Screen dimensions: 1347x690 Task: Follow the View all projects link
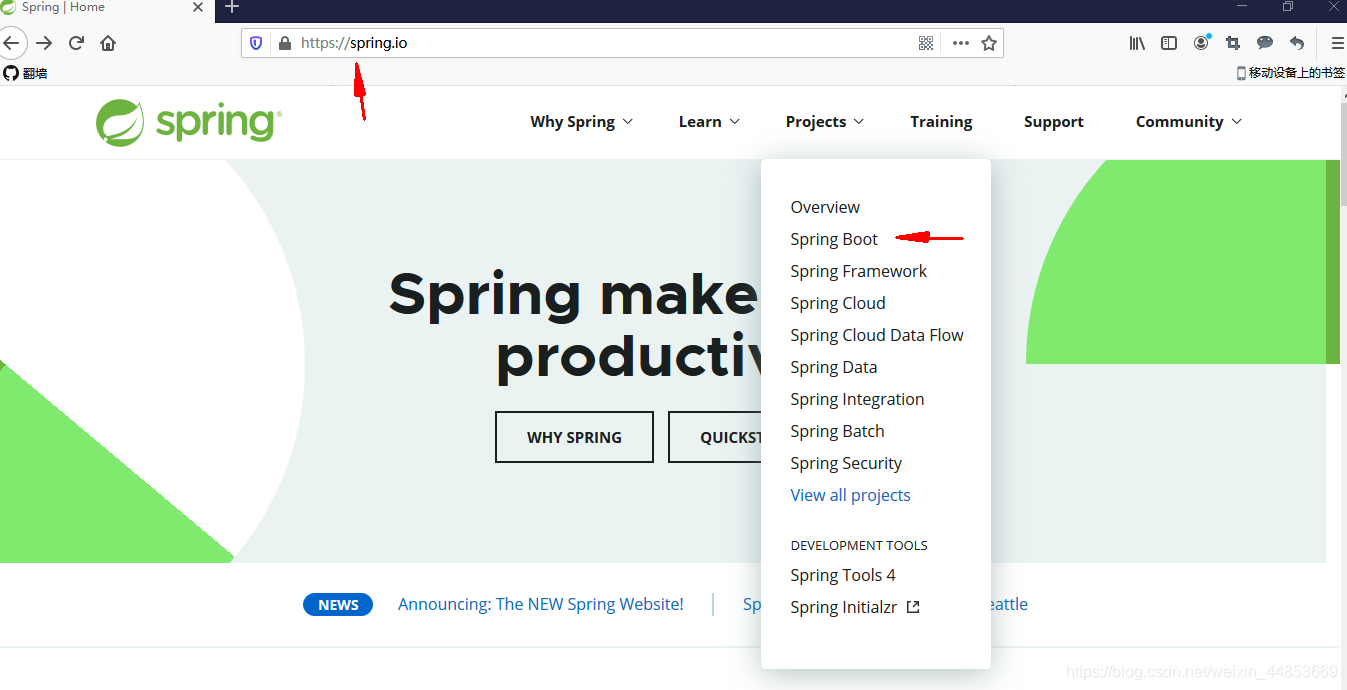click(850, 495)
